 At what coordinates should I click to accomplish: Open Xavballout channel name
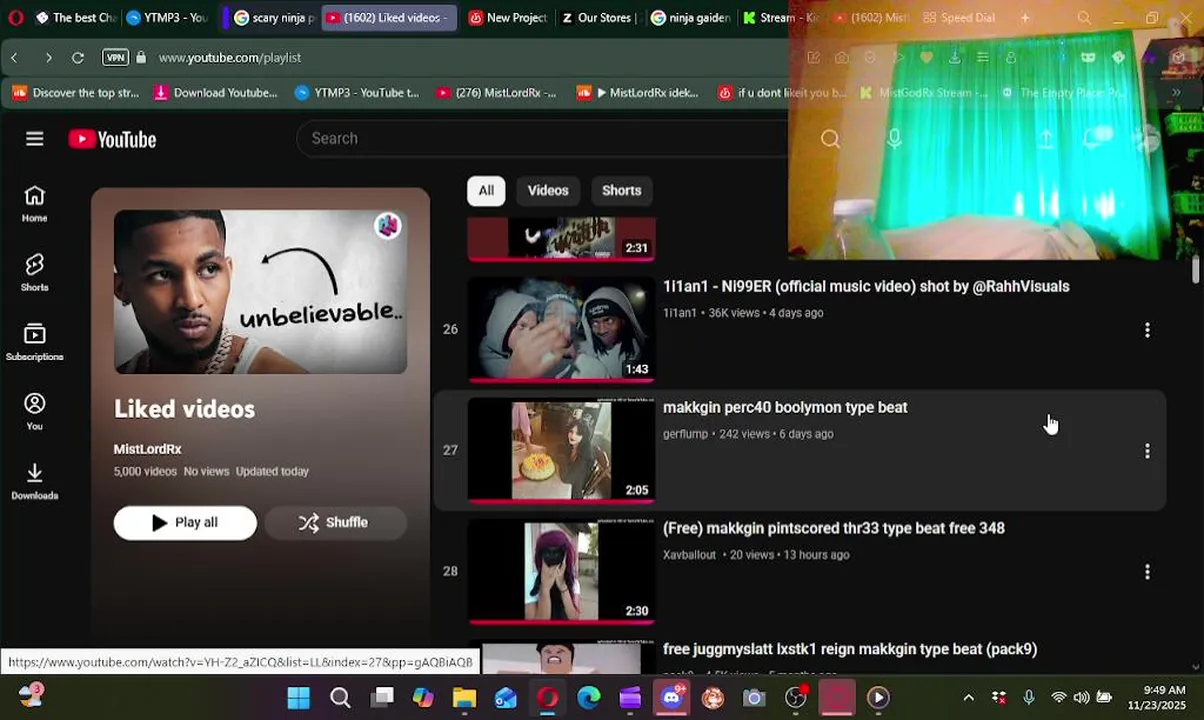pyautogui.click(x=689, y=555)
